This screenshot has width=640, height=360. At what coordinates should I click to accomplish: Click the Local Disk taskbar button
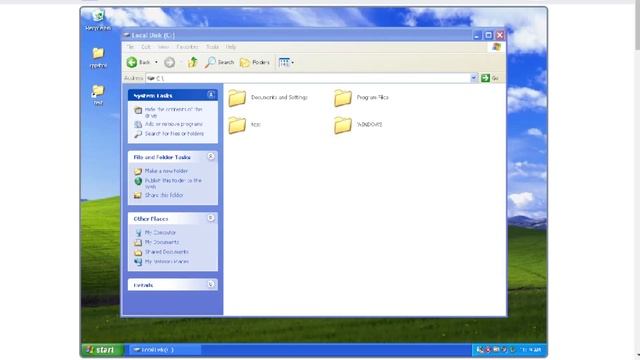[x=165, y=350]
